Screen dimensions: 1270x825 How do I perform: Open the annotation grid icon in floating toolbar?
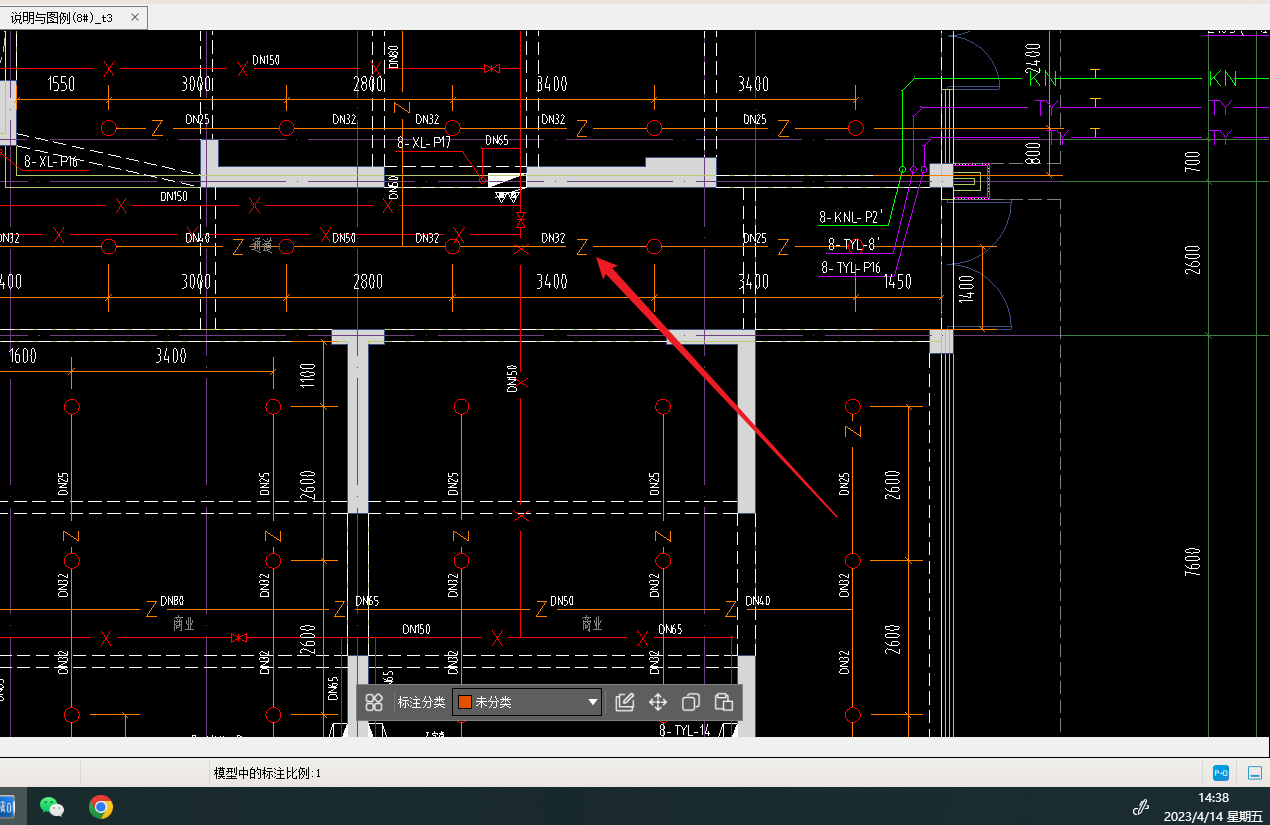click(x=374, y=702)
